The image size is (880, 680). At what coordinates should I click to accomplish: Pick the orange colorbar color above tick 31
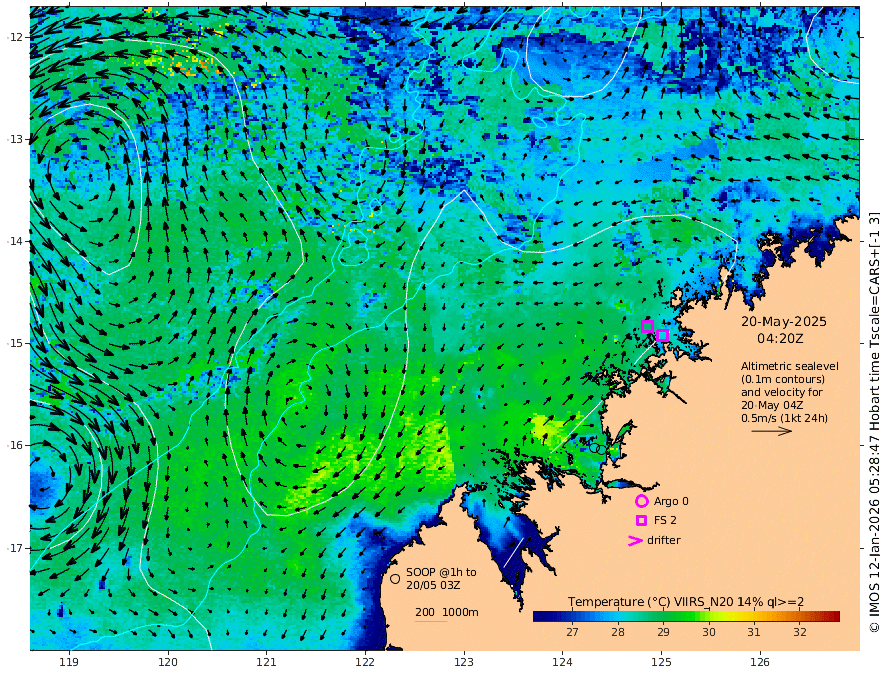754,617
